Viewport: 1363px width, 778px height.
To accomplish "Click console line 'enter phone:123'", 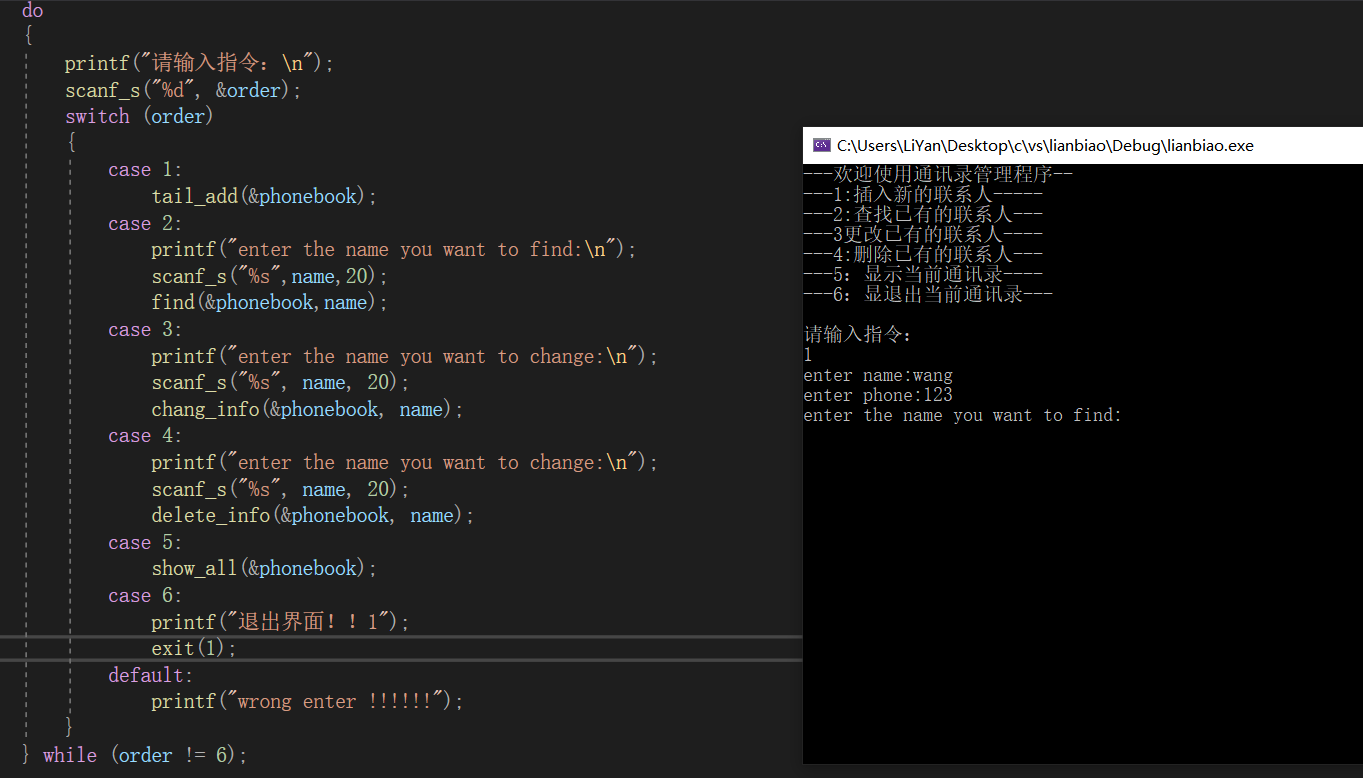I will tap(878, 395).
